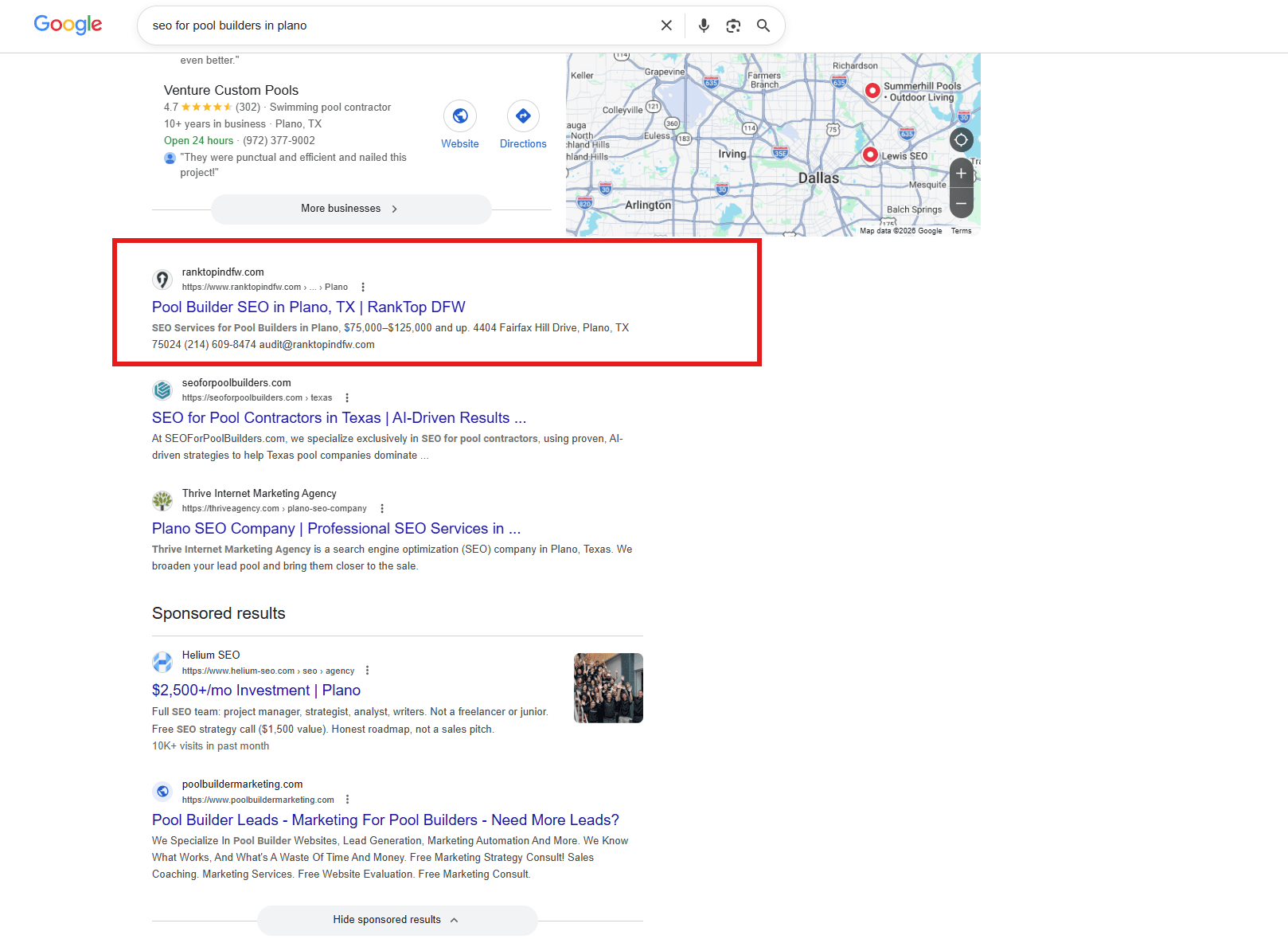The image size is (1288, 939).
Task: Click the Helium SEO team photo thumbnail
Action: pyautogui.click(x=608, y=688)
